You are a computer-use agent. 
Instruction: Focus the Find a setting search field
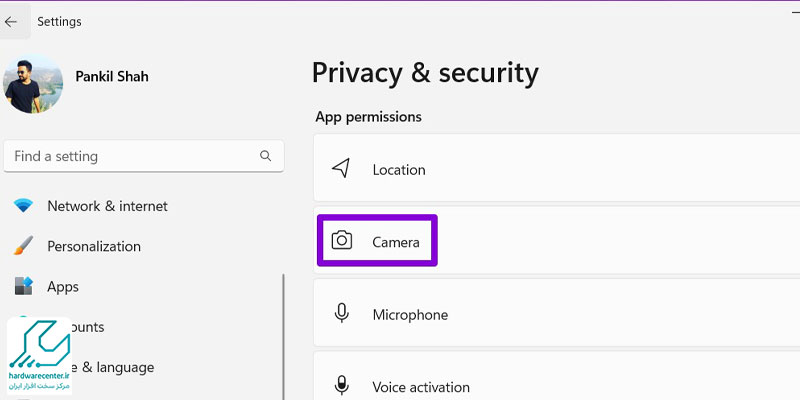[143, 156]
